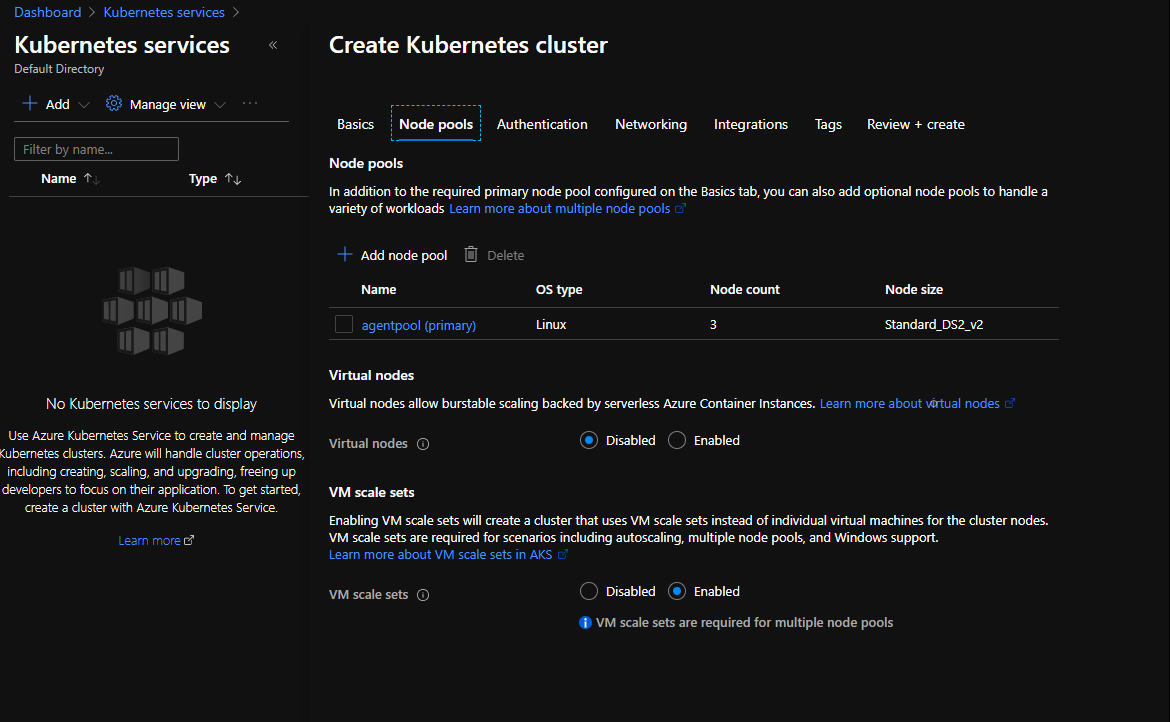Image resolution: width=1170 pixels, height=722 pixels.
Task: Select Disabled for VM scale sets
Action: click(x=589, y=591)
